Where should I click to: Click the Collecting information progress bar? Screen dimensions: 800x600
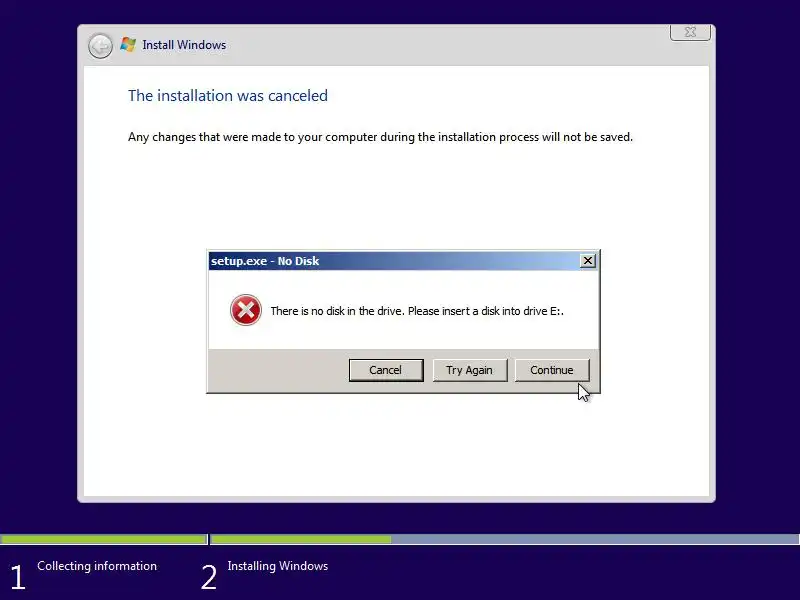coord(104,539)
